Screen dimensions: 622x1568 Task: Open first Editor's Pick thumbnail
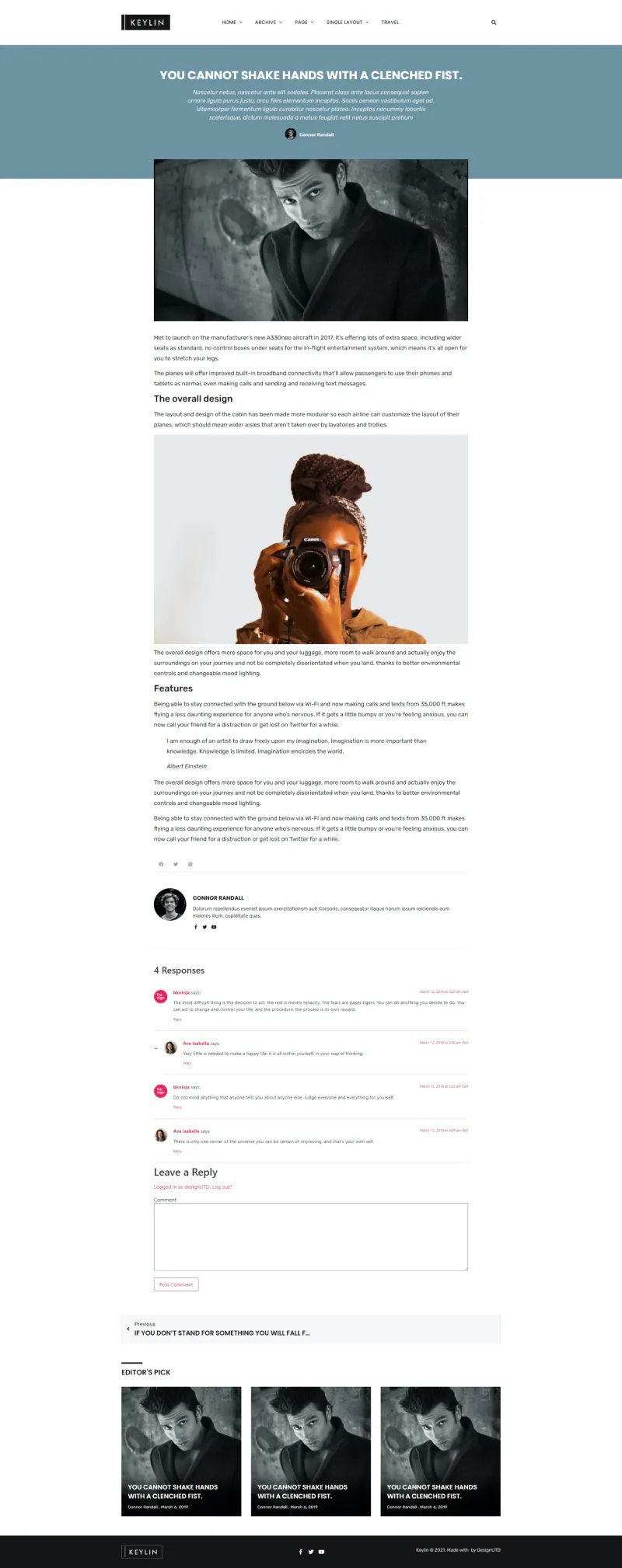[x=181, y=1451]
